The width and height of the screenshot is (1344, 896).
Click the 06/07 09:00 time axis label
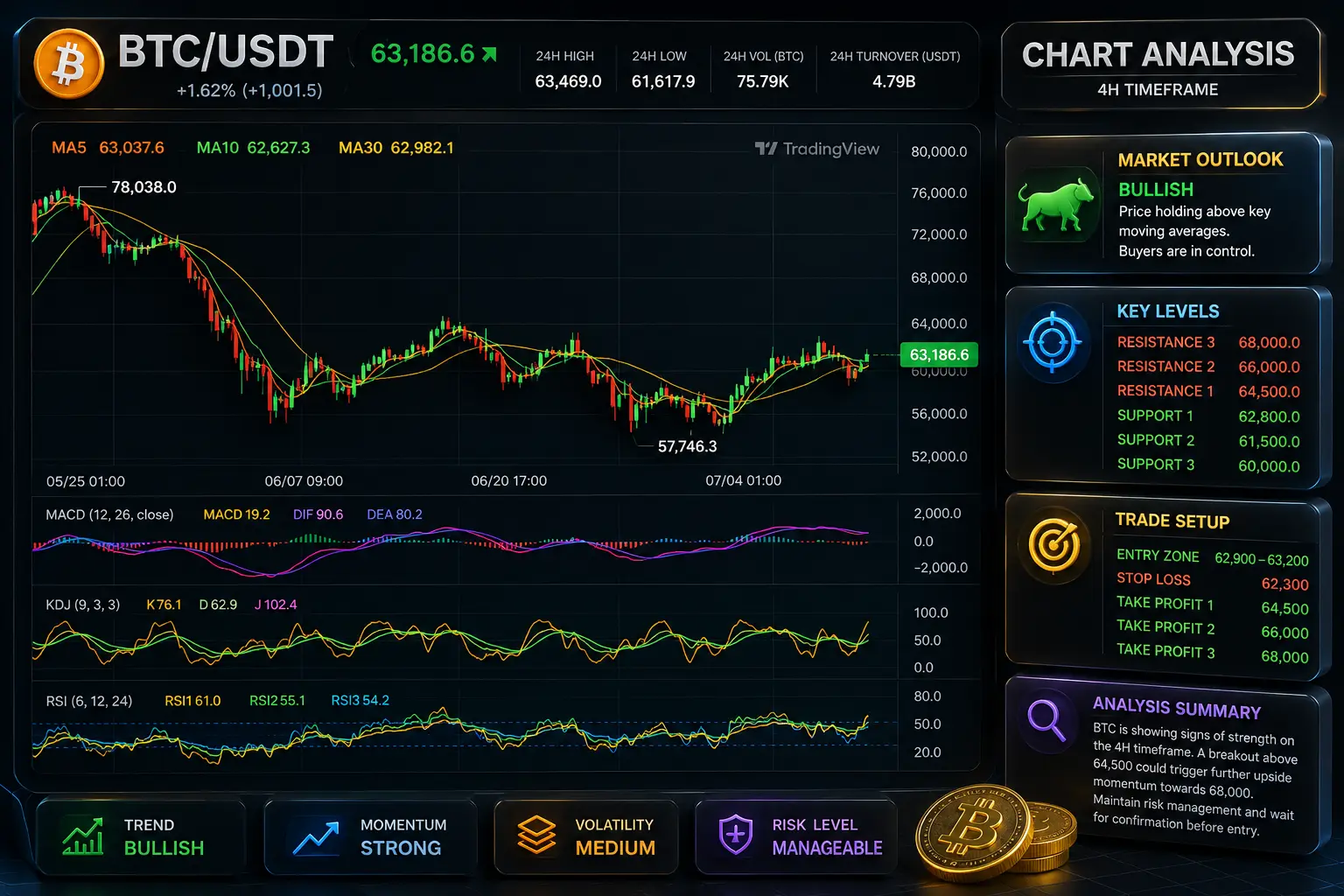pos(304,481)
